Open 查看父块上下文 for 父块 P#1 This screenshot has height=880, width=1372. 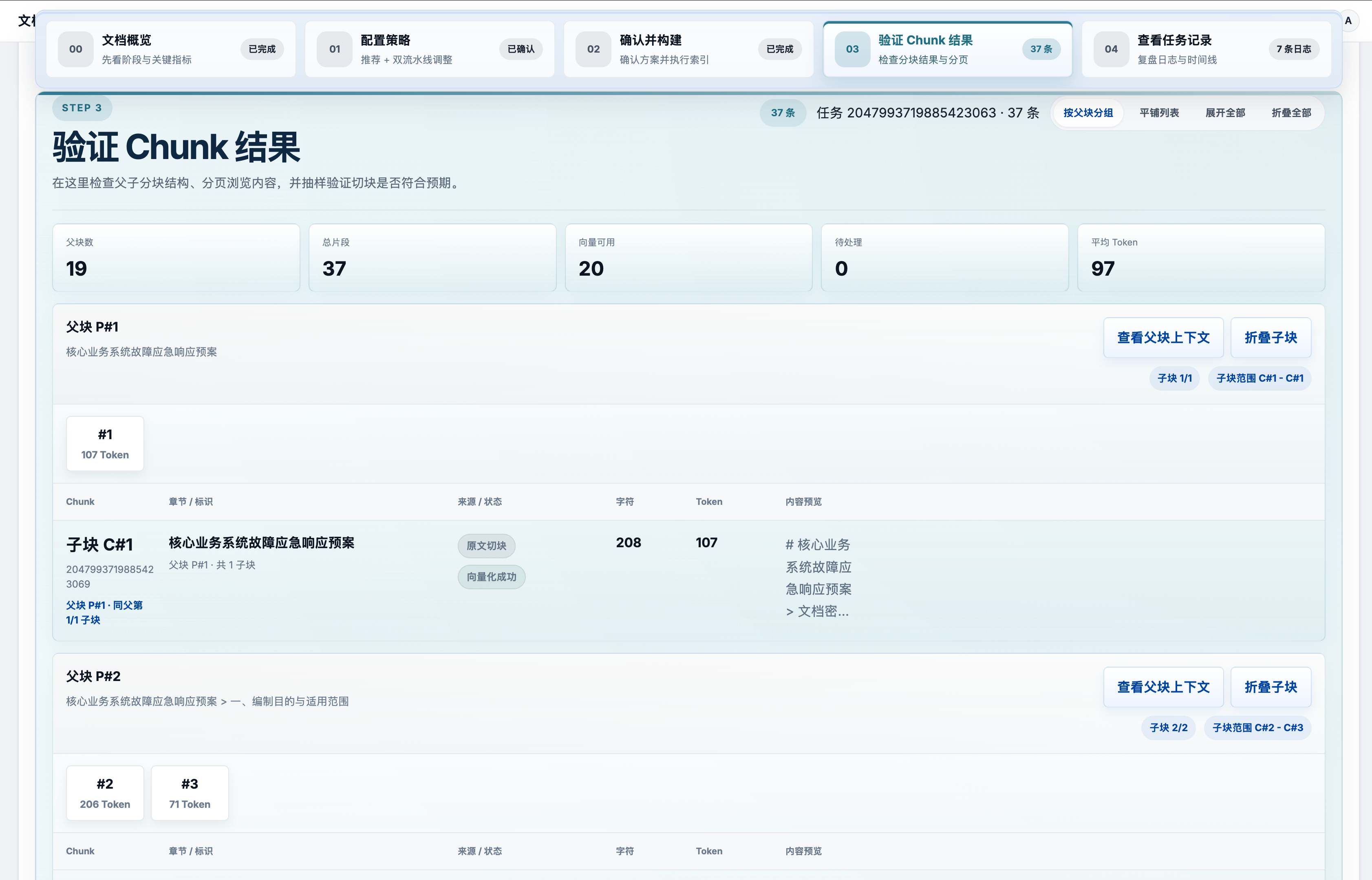[1163, 338]
